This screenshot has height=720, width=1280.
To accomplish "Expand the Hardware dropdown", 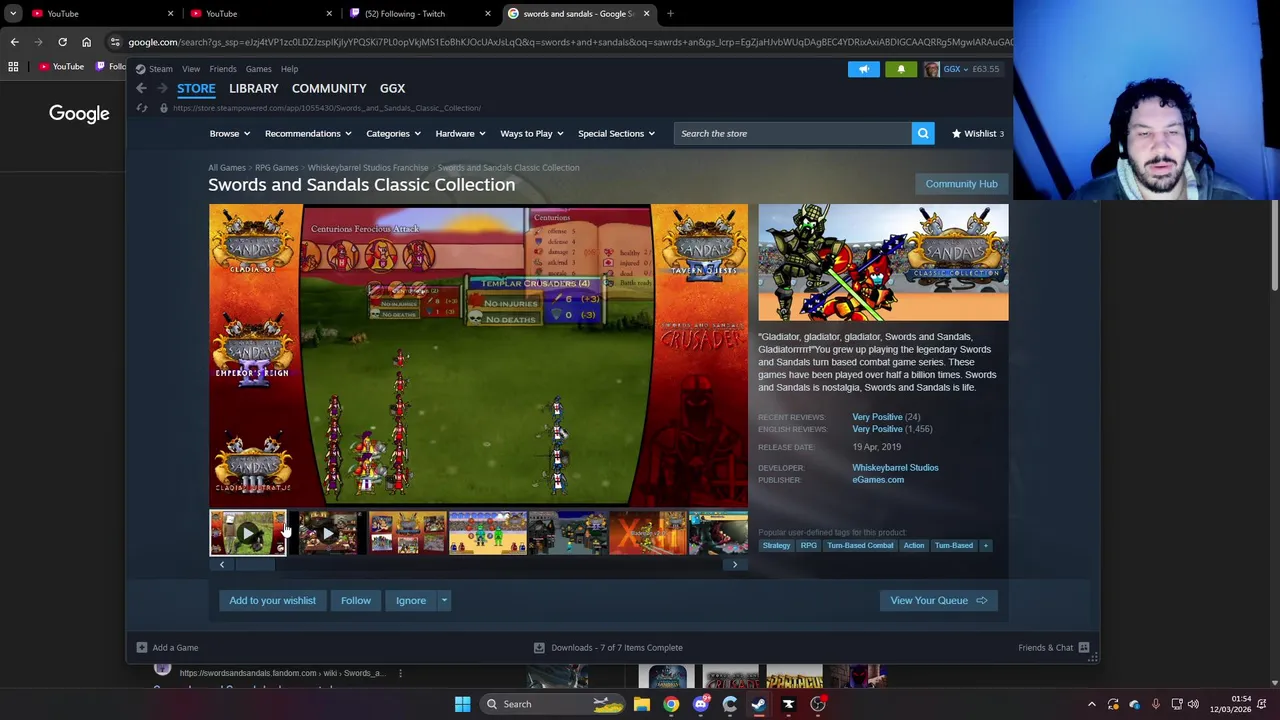I will pos(460,133).
